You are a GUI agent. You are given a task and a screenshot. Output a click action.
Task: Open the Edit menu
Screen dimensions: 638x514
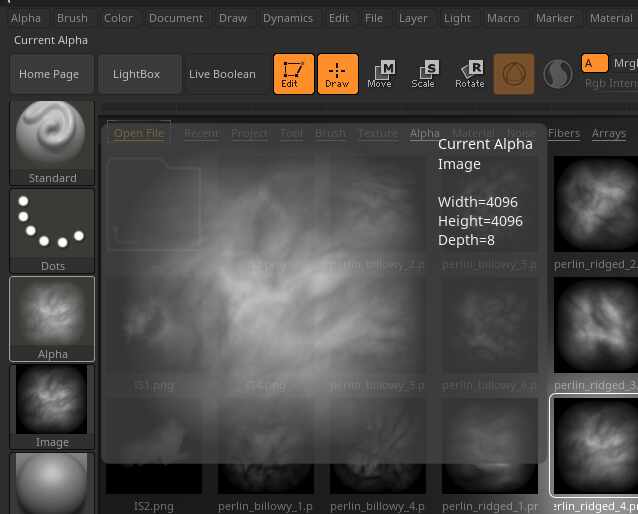[x=339, y=18]
